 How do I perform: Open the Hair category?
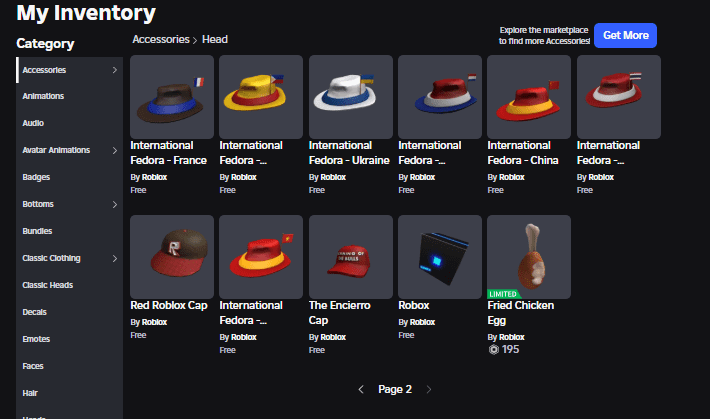tap(70, 393)
